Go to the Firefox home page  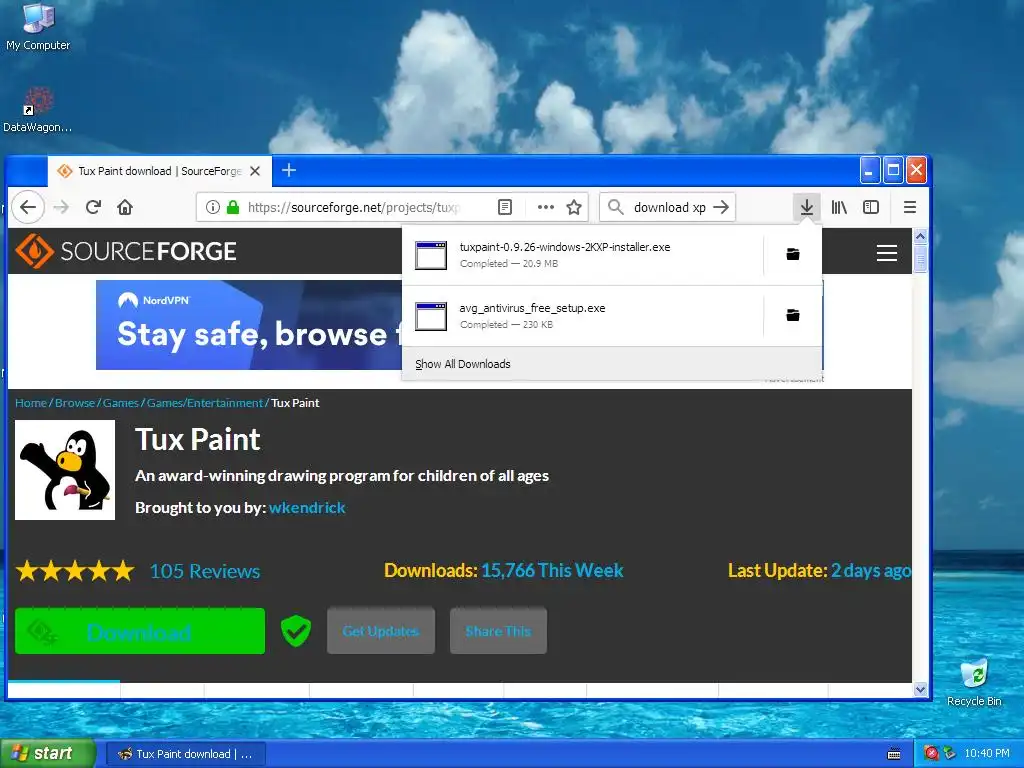[125, 207]
